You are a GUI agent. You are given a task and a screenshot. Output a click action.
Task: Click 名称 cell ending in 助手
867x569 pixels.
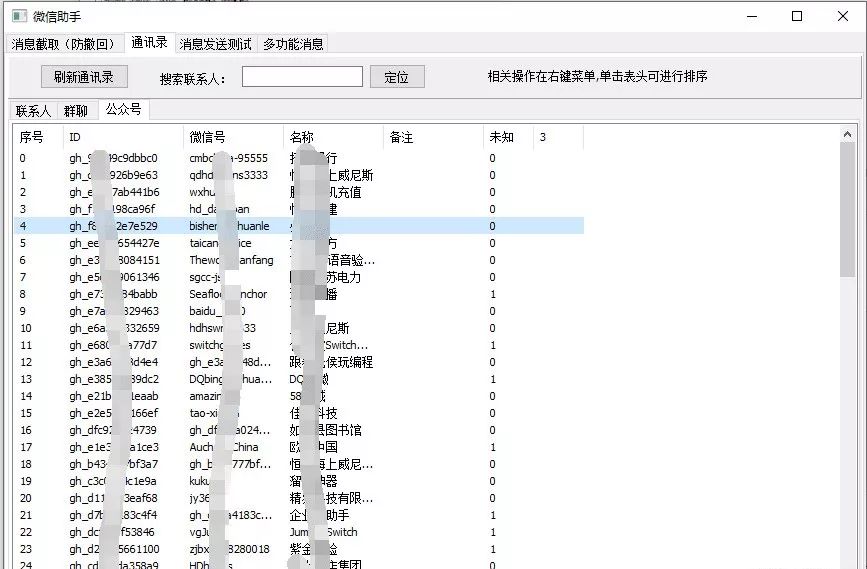[x=319, y=515]
